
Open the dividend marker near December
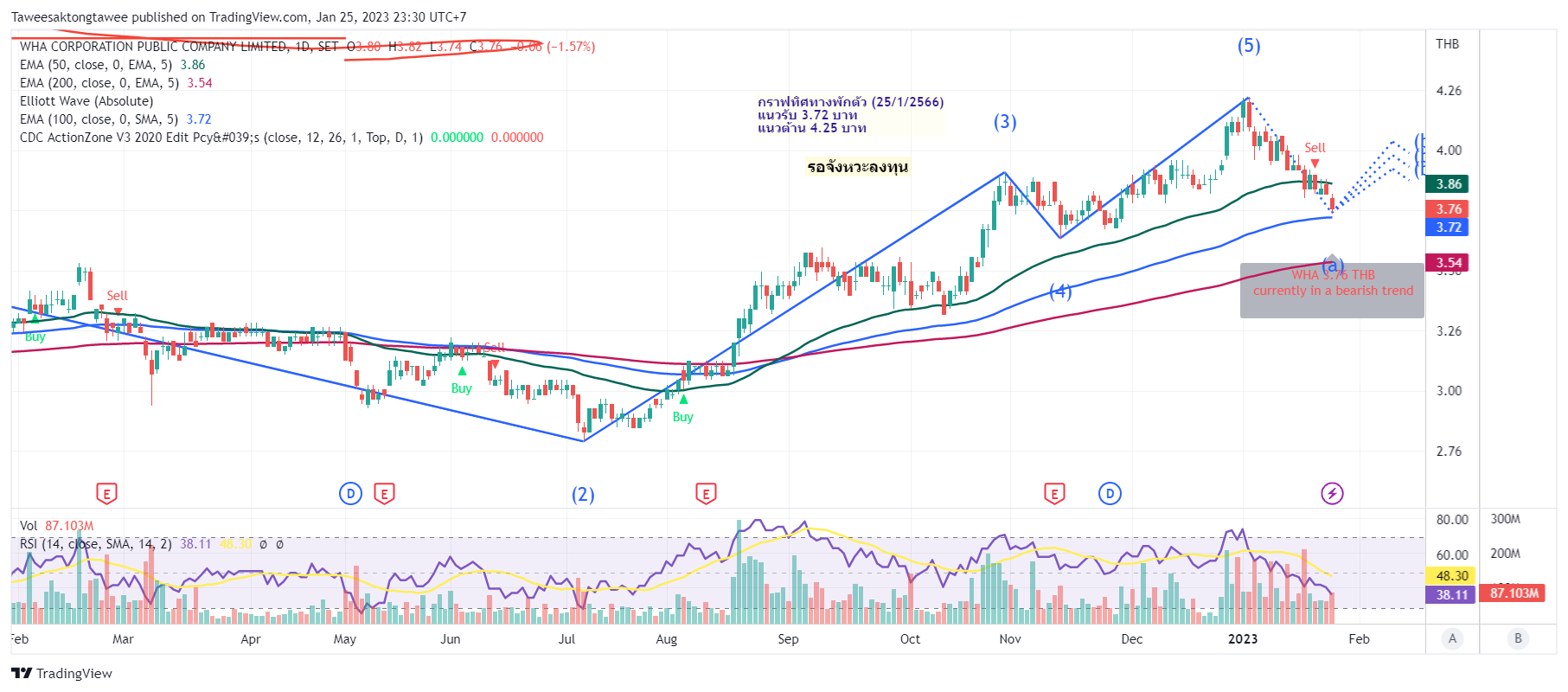(x=1110, y=494)
